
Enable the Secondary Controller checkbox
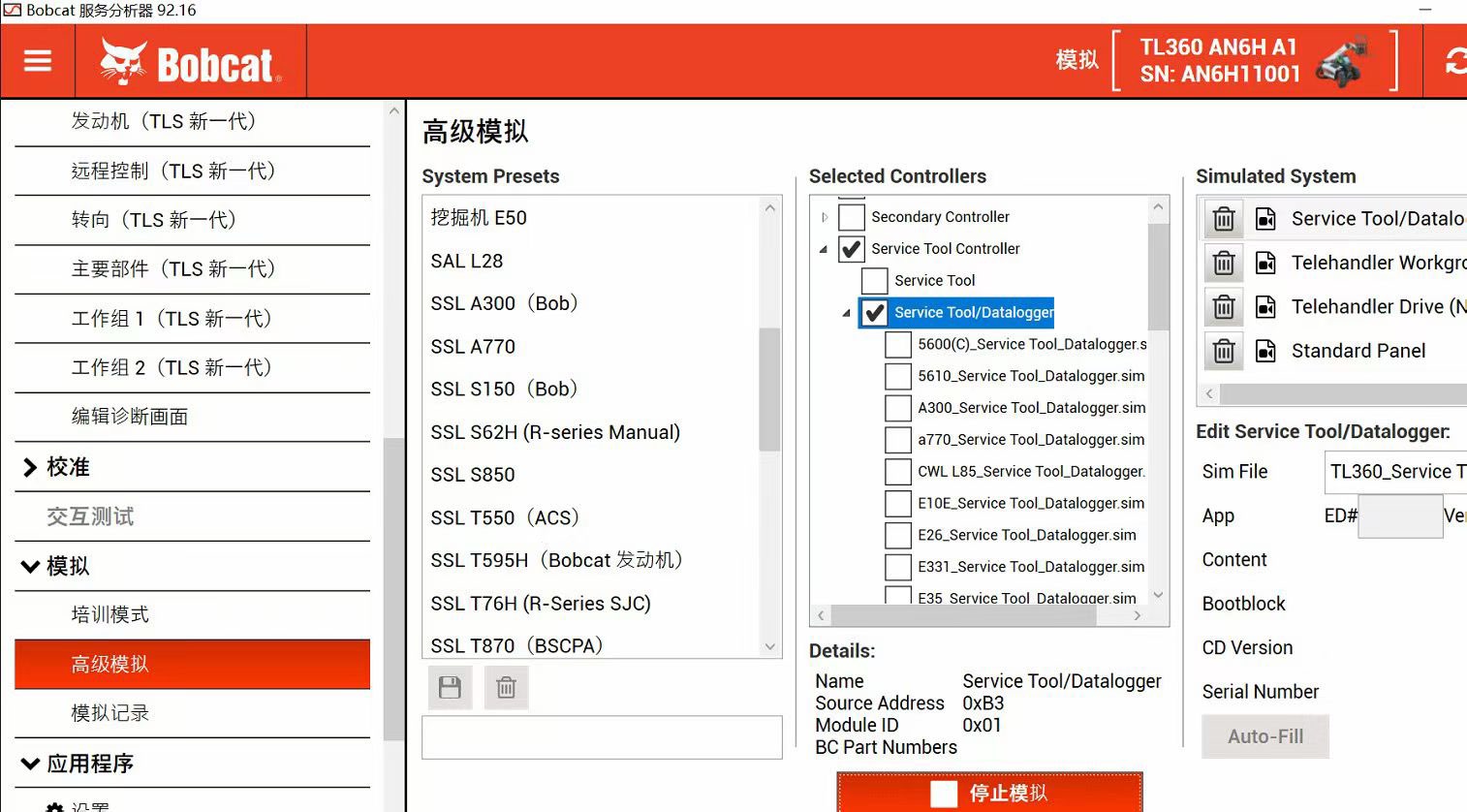point(851,217)
